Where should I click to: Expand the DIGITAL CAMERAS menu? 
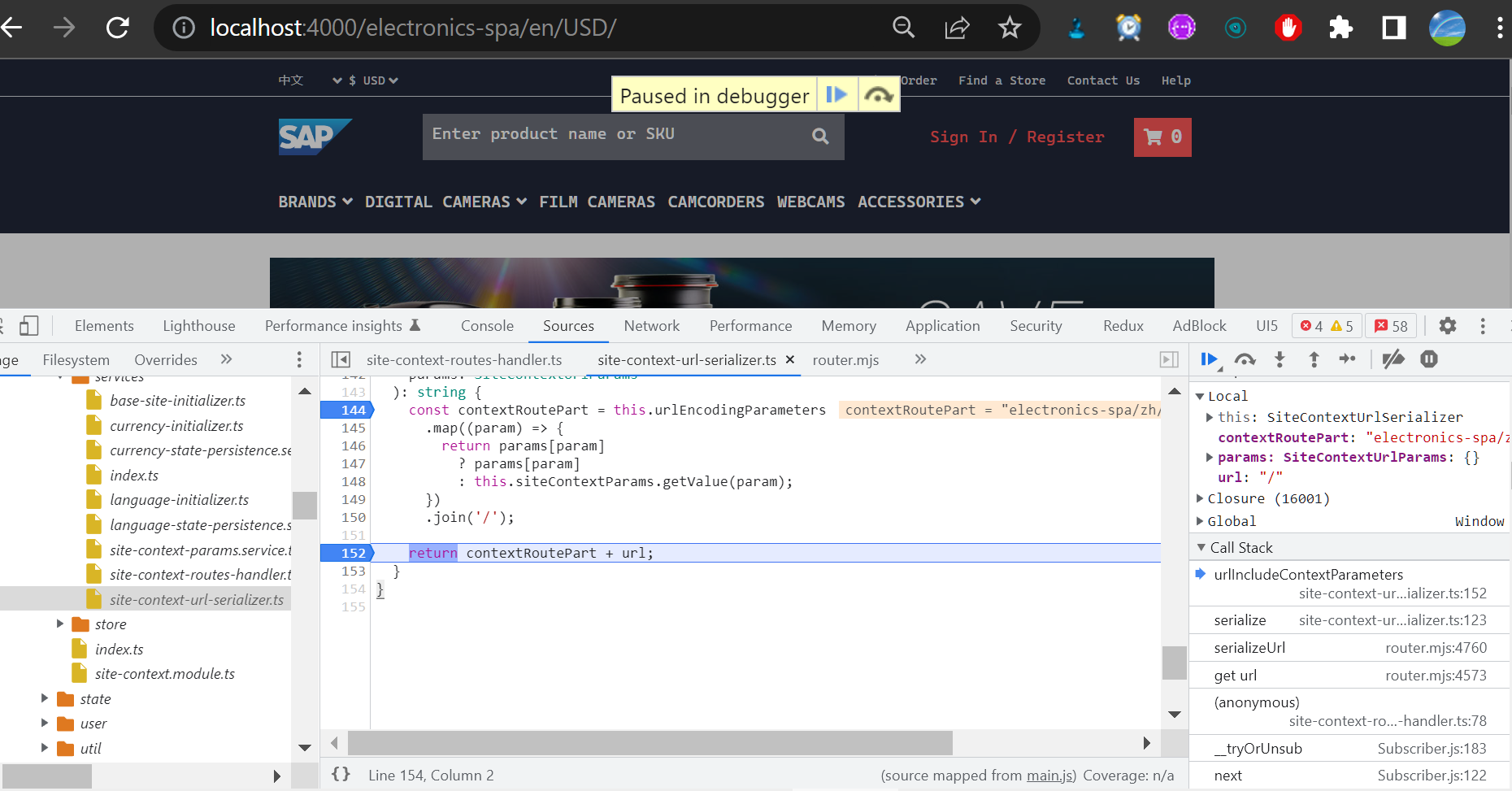(x=445, y=202)
